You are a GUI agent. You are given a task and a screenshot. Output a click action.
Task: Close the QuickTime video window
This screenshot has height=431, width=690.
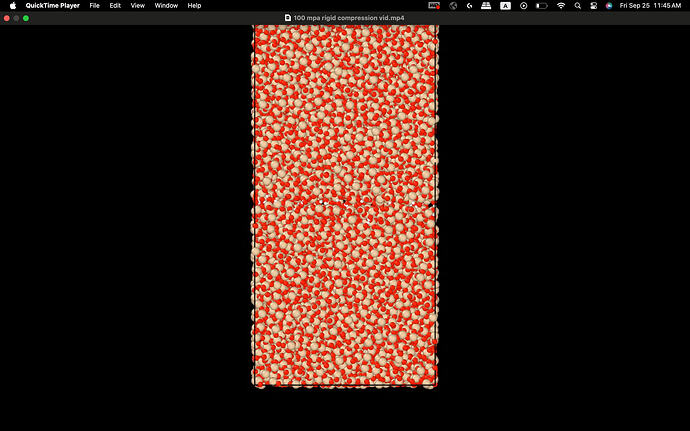[7, 18]
